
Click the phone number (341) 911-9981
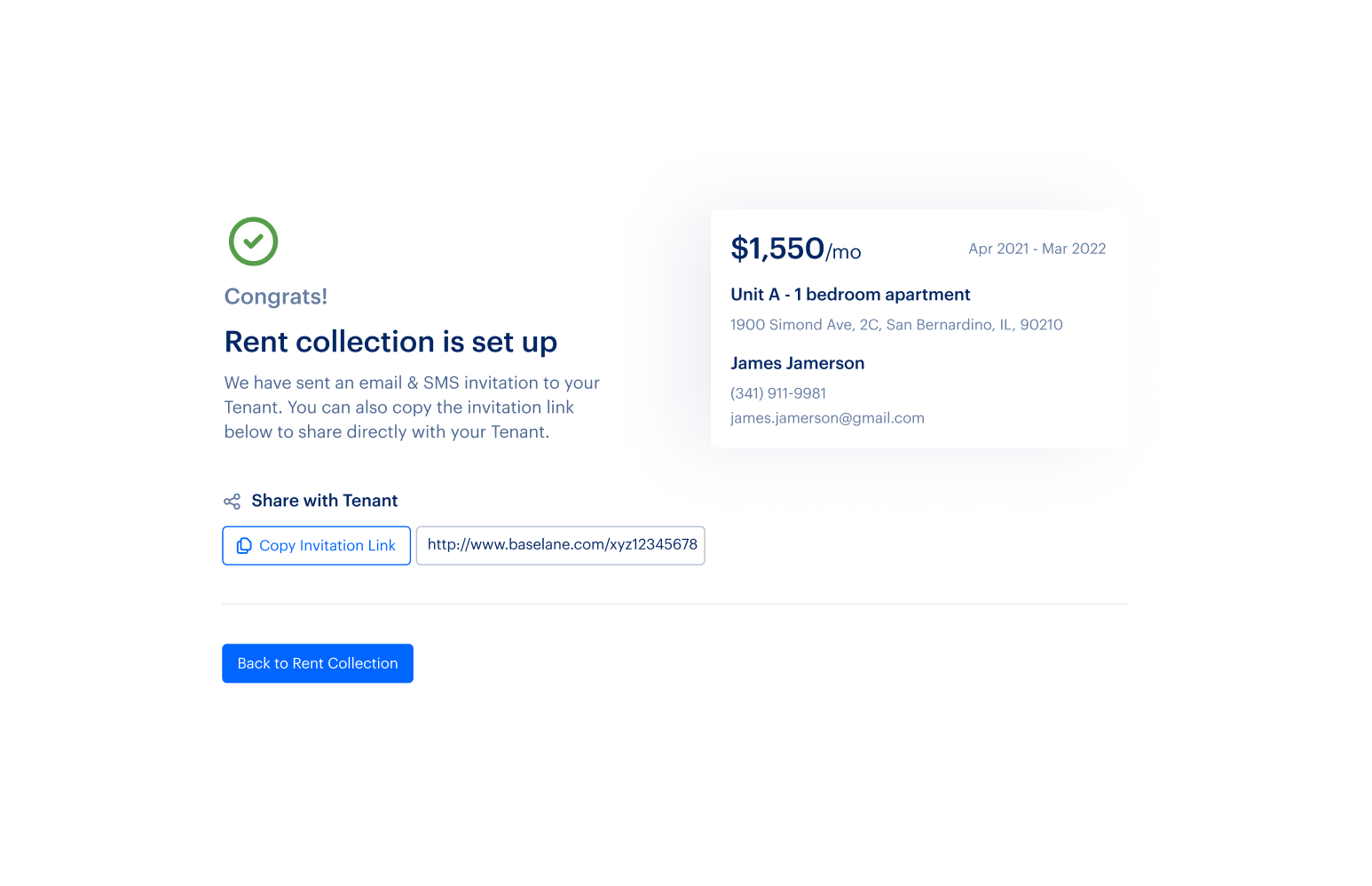tap(778, 393)
